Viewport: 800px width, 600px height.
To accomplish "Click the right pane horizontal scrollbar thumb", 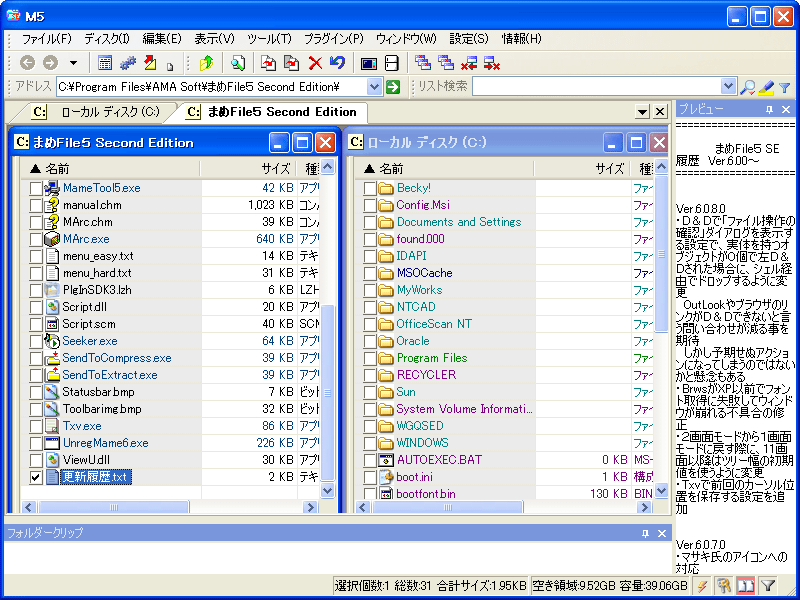I will pos(447,507).
